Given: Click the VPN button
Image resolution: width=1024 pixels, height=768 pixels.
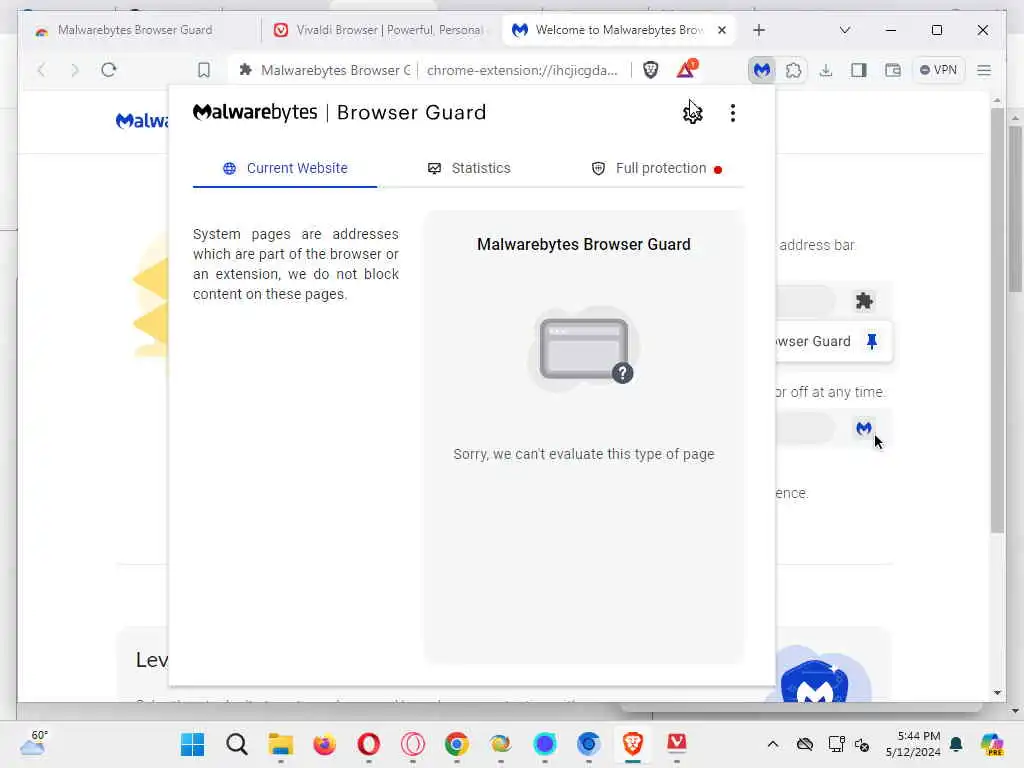Looking at the screenshot, I should pos(938,70).
